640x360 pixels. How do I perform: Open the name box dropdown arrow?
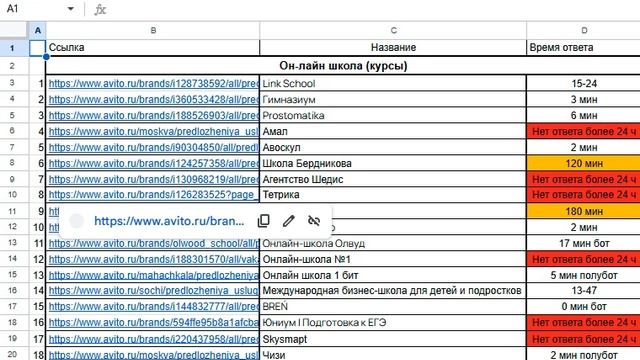(x=71, y=9)
